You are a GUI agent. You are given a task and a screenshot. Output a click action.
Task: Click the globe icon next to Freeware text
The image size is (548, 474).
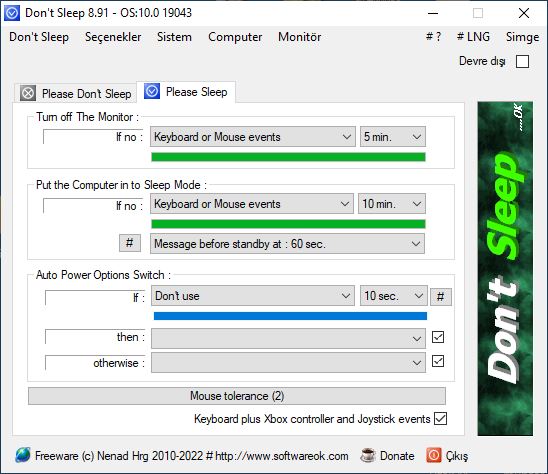click(x=23, y=455)
